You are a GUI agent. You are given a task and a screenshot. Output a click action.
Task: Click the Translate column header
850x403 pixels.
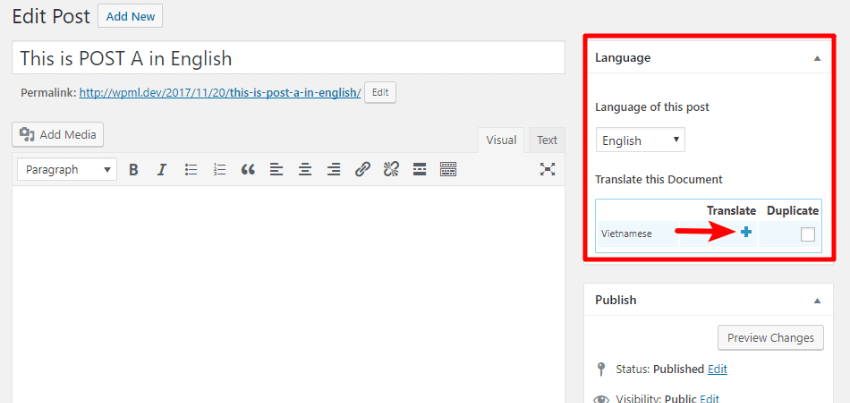tap(731, 210)
